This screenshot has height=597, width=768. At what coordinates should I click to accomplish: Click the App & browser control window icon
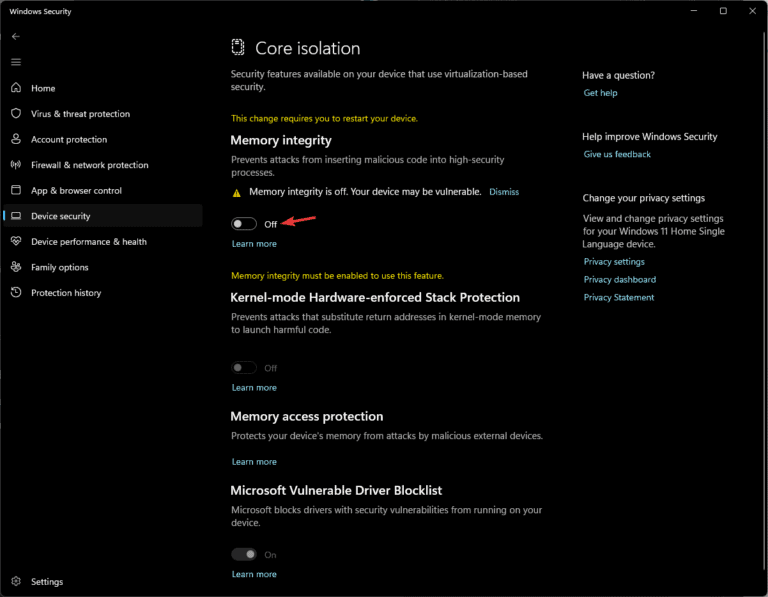tap(16, 190)
